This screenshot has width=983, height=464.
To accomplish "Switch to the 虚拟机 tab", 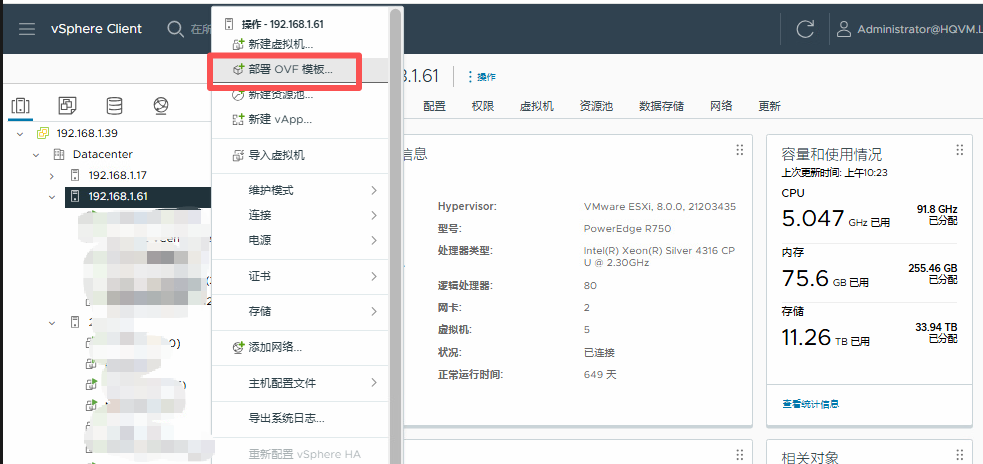I will click(x=537, y=106).
